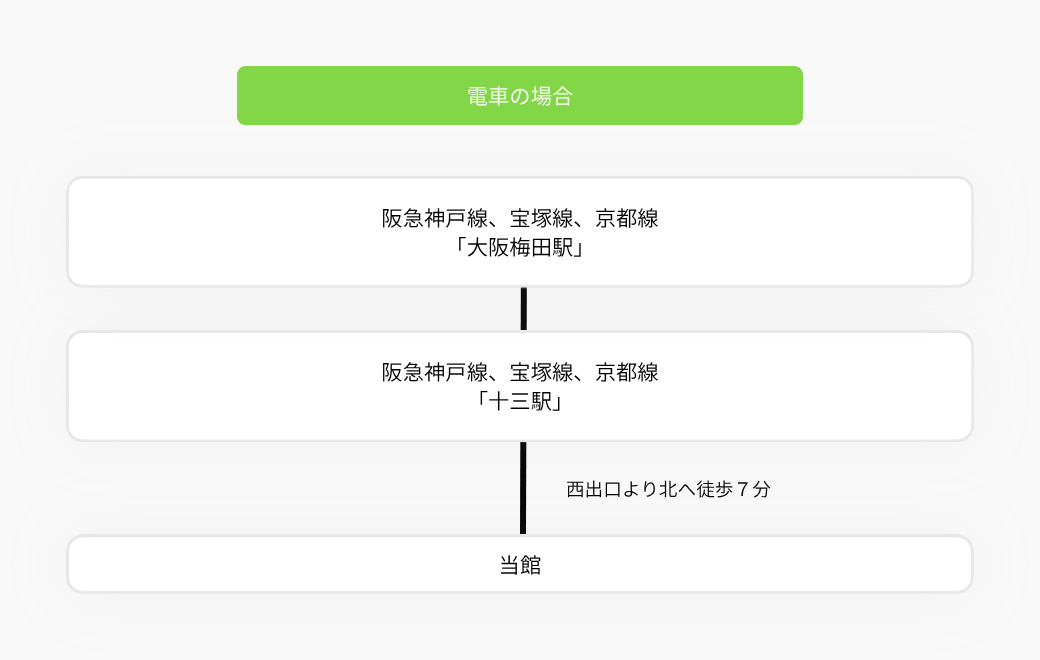
Task: Select the 「十三駅」 station box
Action: (x=520, y=386)
